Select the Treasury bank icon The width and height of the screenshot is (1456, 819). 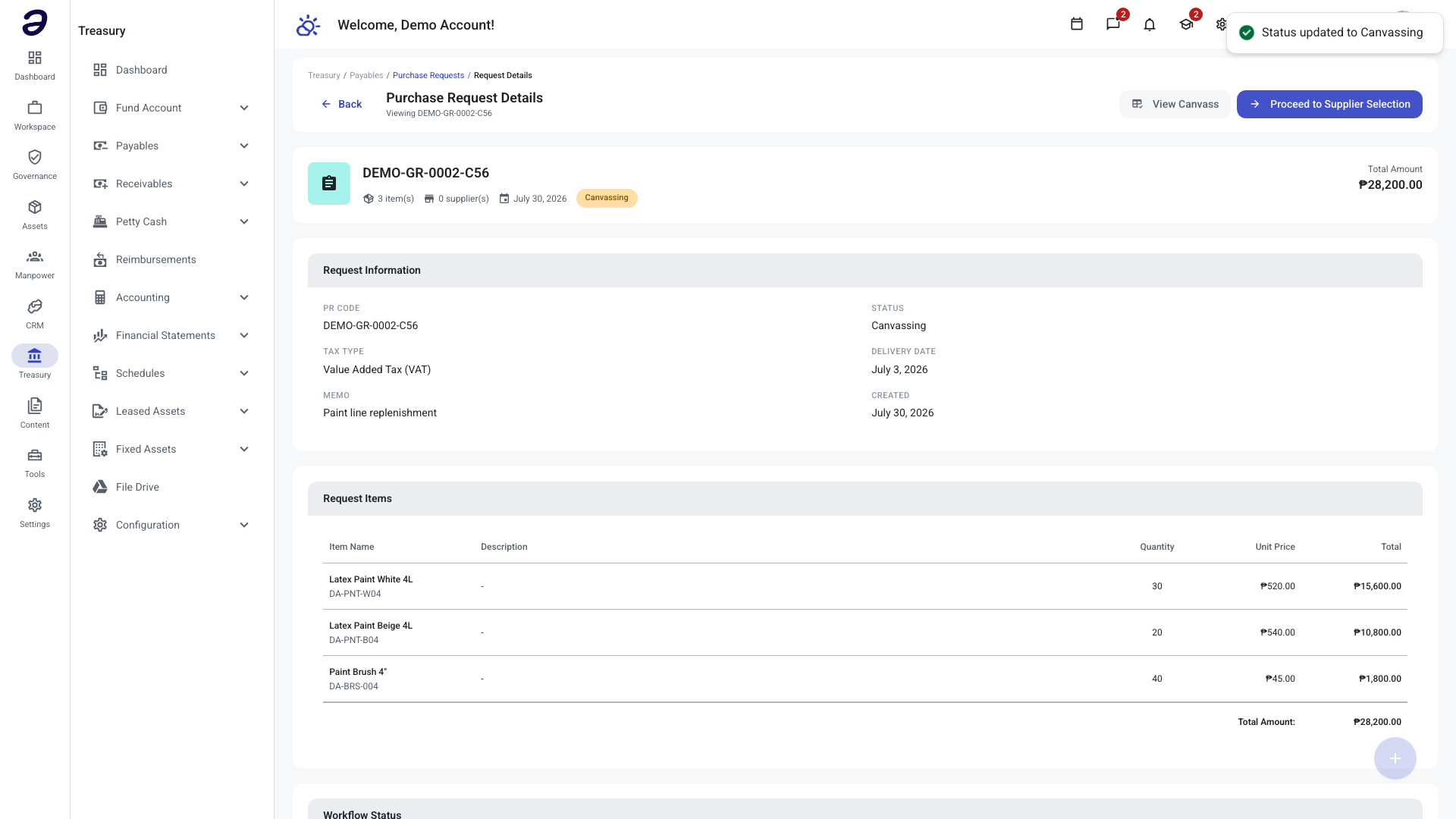click(x=35, y=356)
